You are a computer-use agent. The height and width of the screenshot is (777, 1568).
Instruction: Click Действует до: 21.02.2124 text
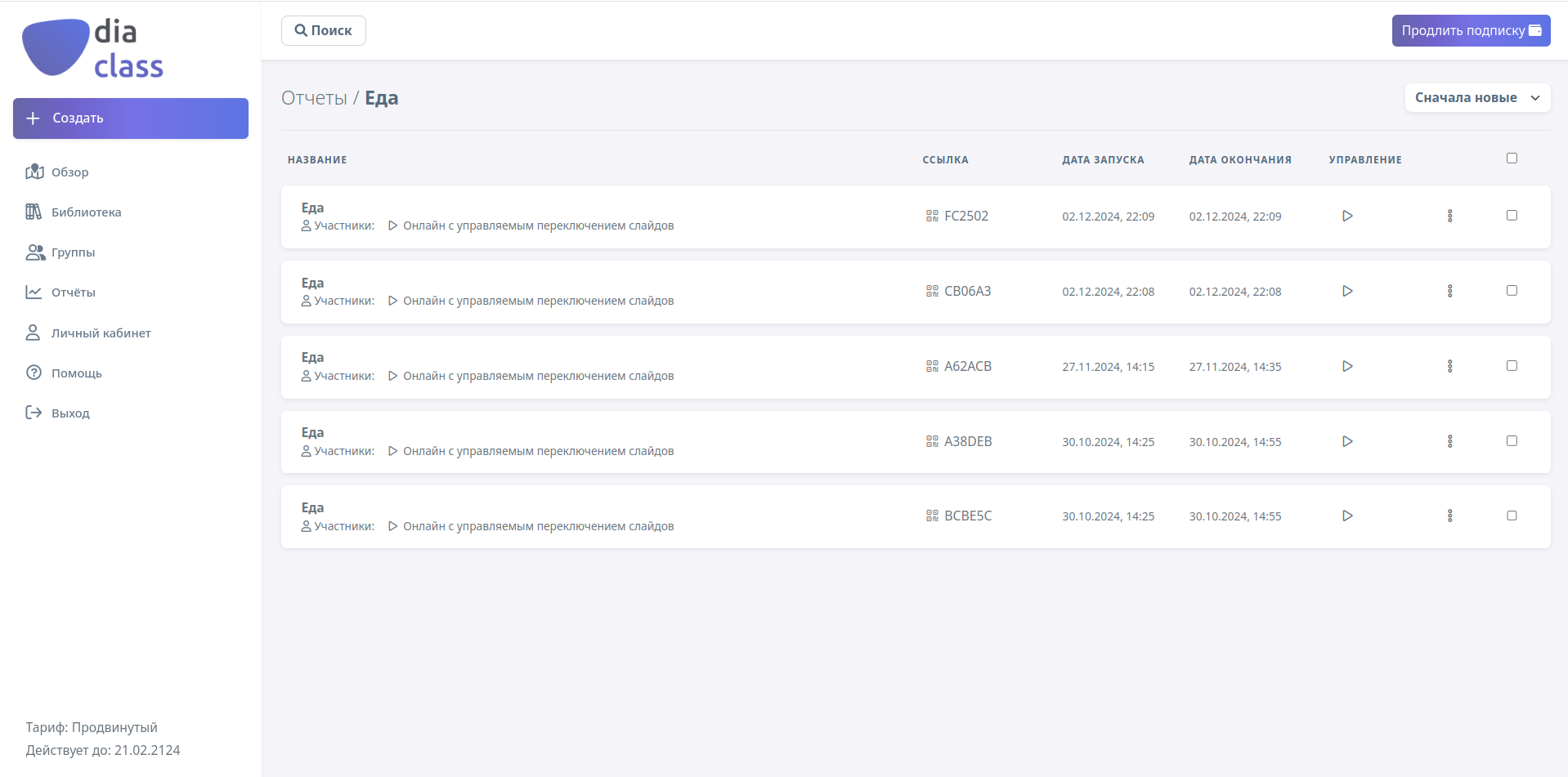click(103, 750)
